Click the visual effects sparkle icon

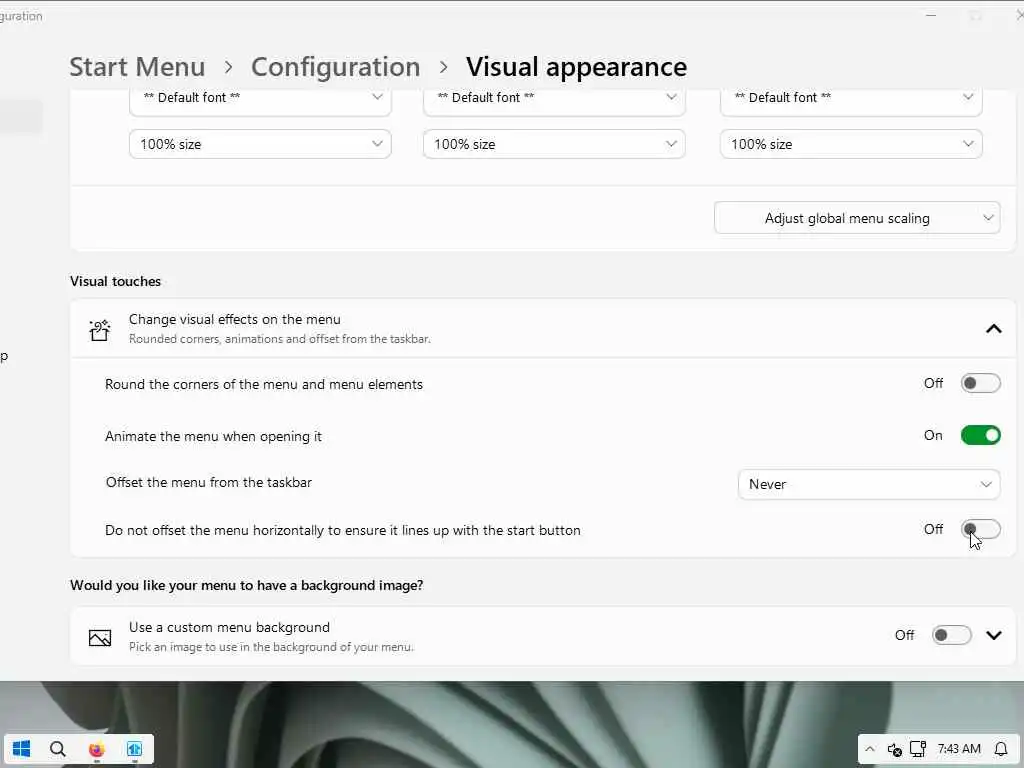99,329
